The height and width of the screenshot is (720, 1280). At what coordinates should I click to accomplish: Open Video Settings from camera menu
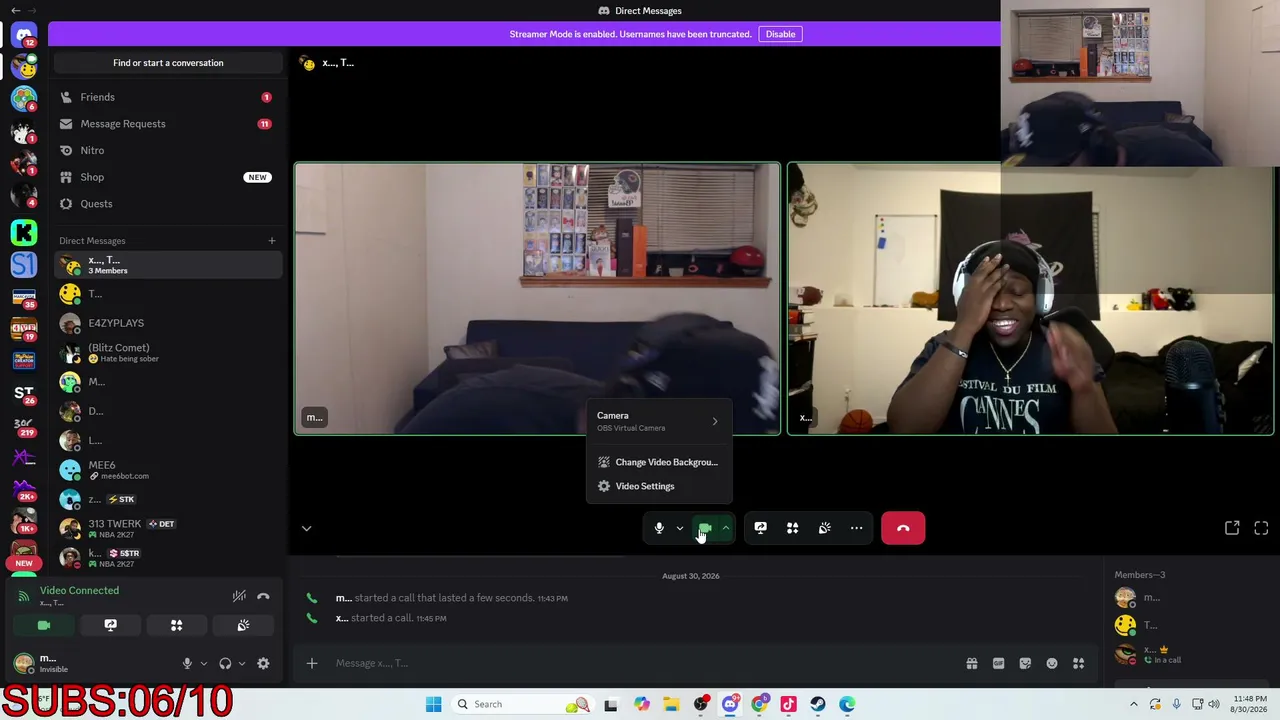pyautogui.click(x=659, y=486)
